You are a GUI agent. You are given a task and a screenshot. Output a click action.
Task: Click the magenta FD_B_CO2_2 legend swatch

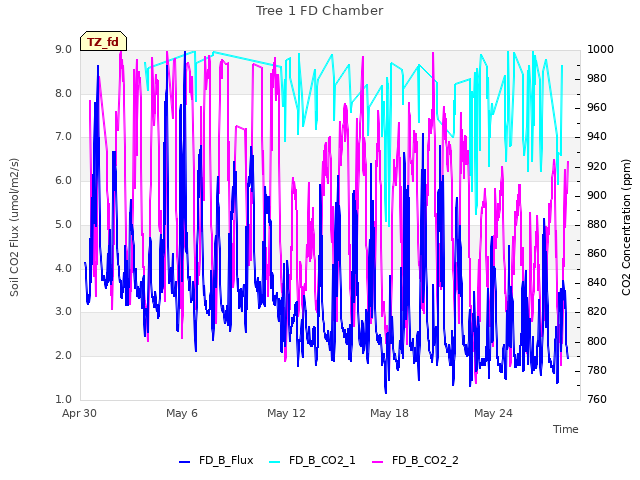pyautogui.click(x=378, y=462)
